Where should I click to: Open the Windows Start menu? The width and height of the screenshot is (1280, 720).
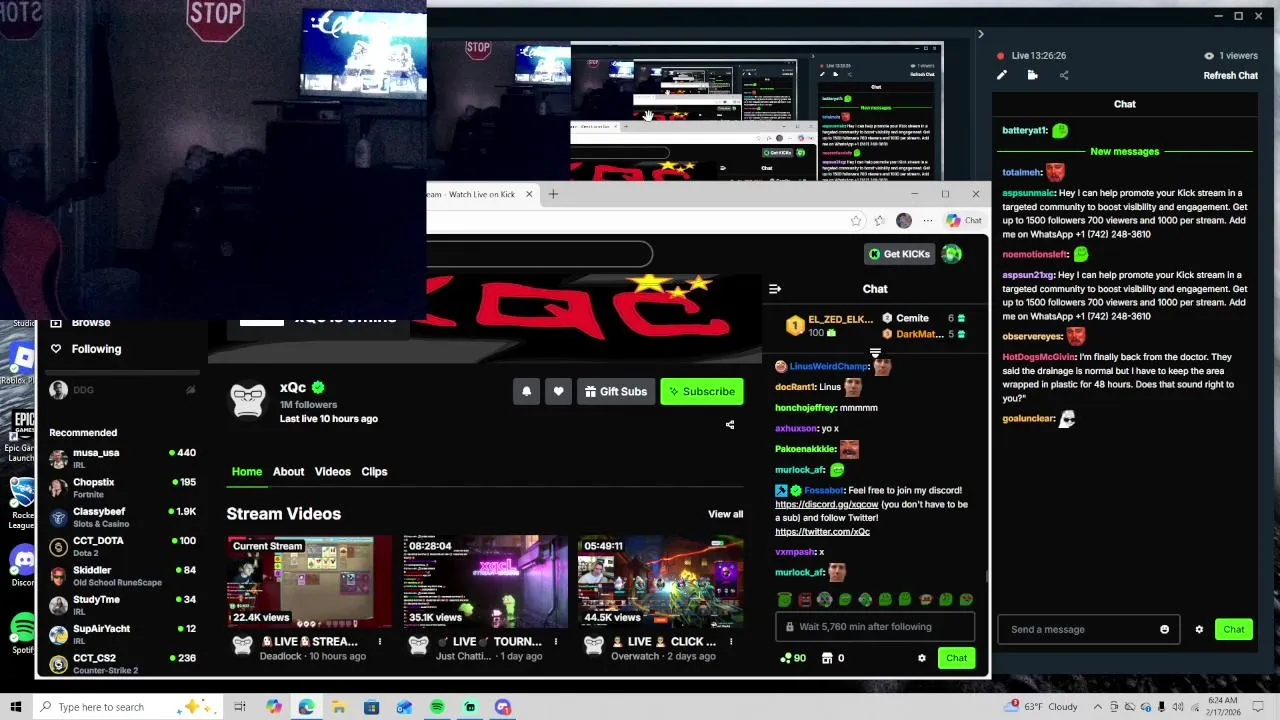click(15, 707)
